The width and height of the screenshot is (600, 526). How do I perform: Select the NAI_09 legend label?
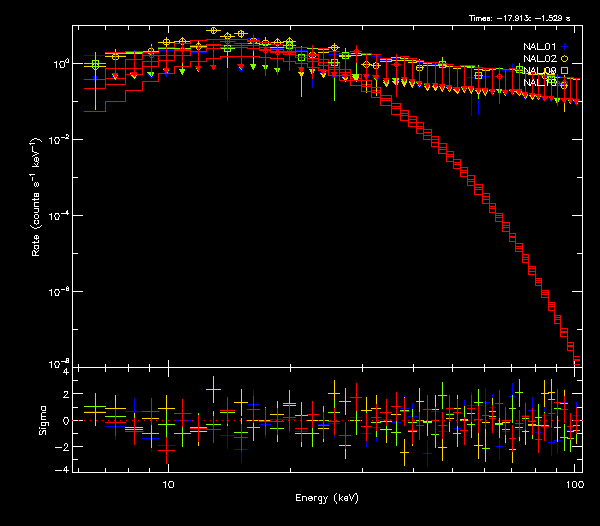[x=540, y=71]
